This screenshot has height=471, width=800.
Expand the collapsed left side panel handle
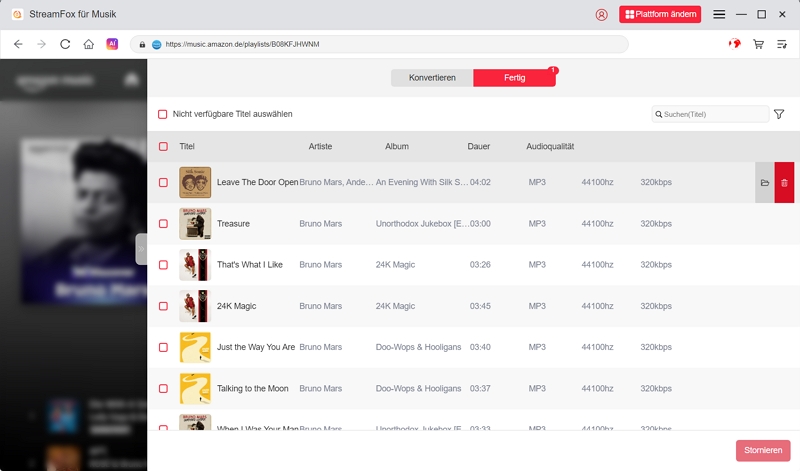(141, 249)
